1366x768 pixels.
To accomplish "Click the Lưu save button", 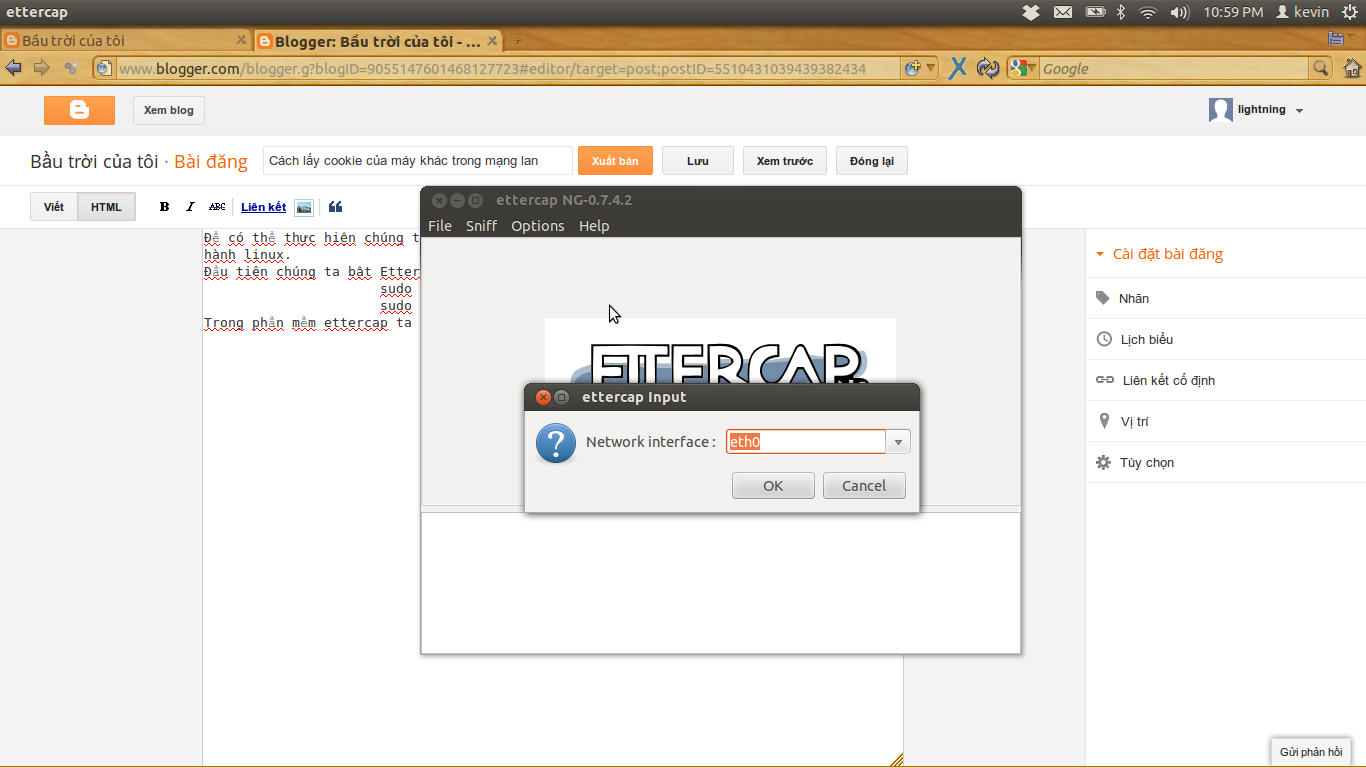I will pyautogui.click(x=698, y=161).
